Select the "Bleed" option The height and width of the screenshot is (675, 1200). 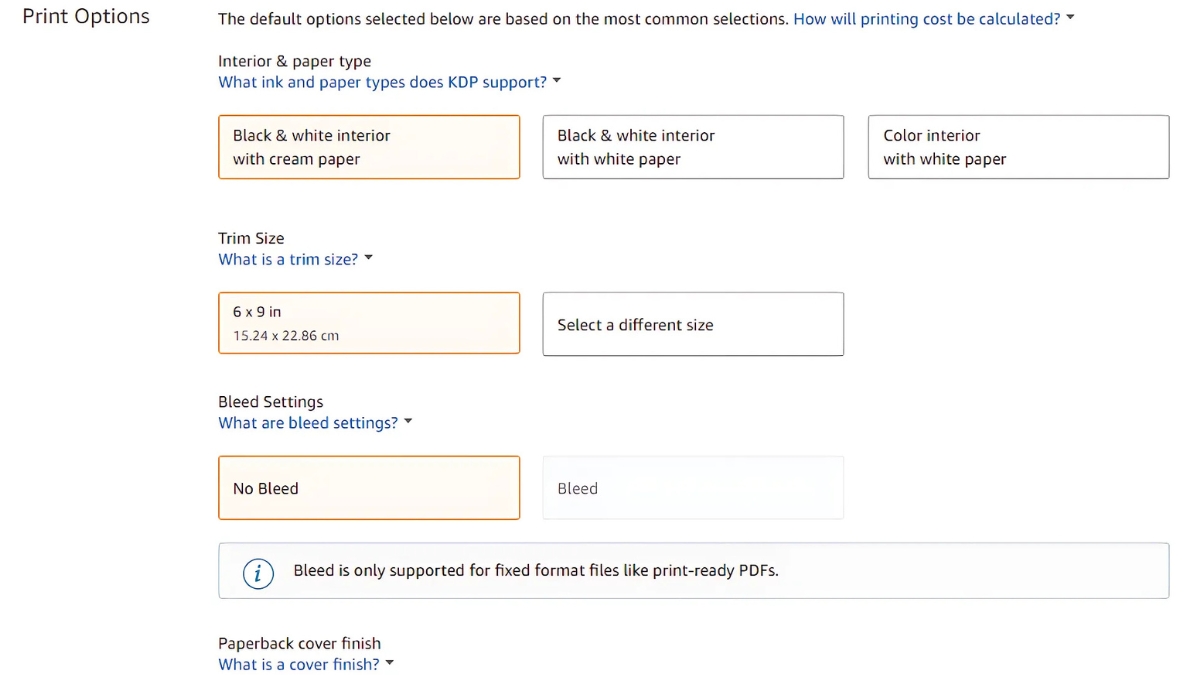pyautogui.click(x=693, y=487)
